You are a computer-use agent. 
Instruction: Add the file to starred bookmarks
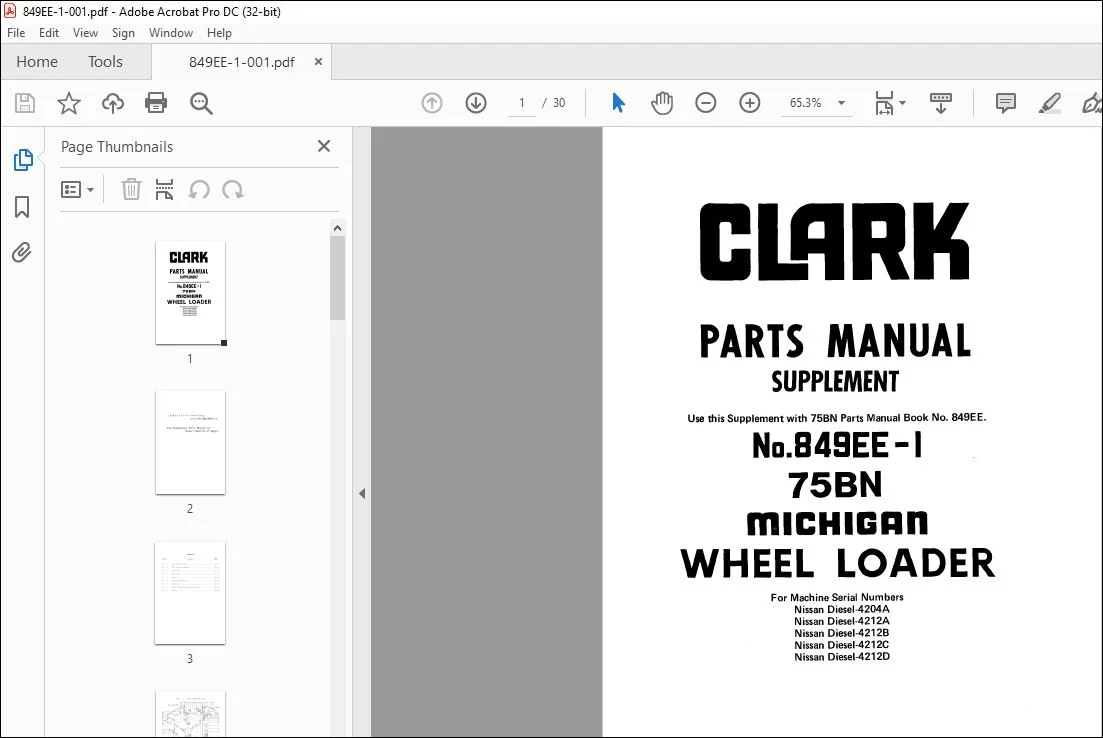[69, 103]
